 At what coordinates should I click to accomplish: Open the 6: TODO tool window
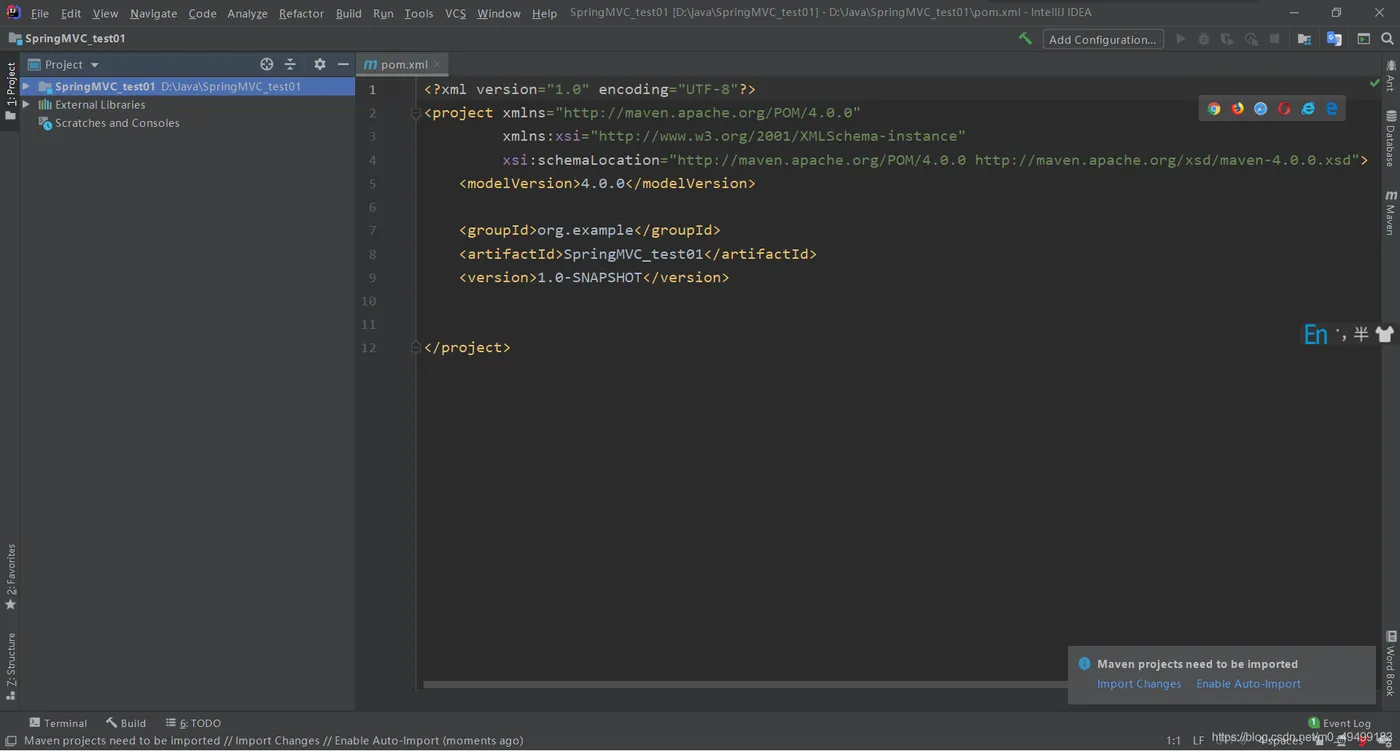click(193, 723)
